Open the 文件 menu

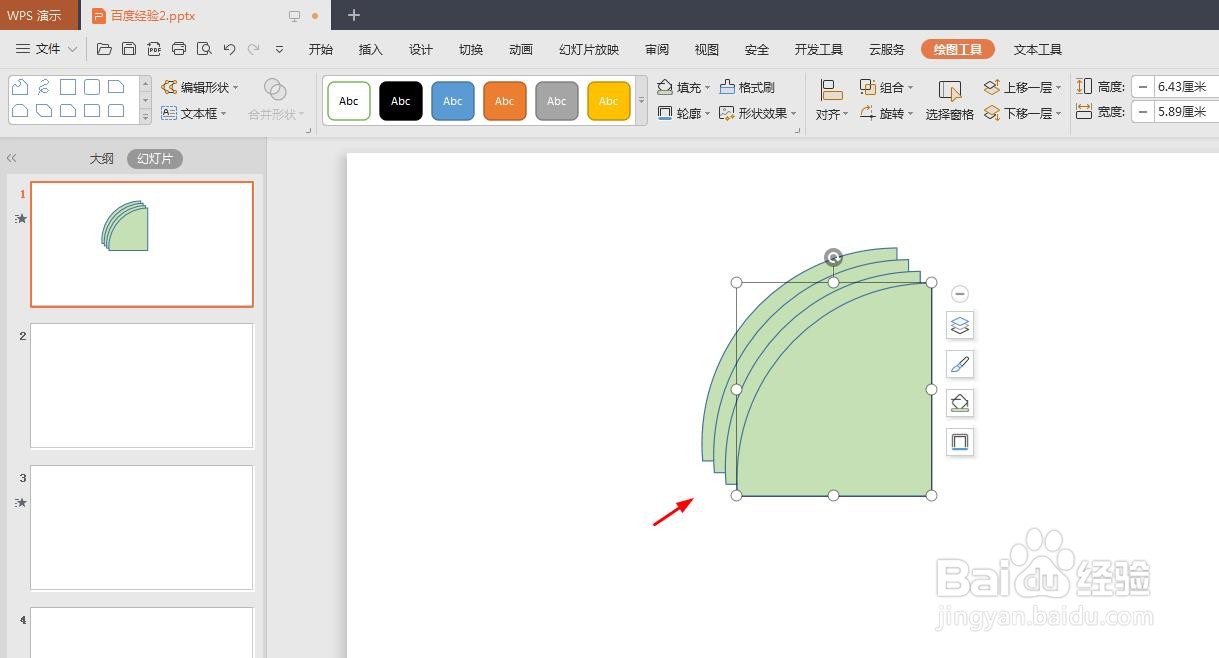click(x=46, y=49)
